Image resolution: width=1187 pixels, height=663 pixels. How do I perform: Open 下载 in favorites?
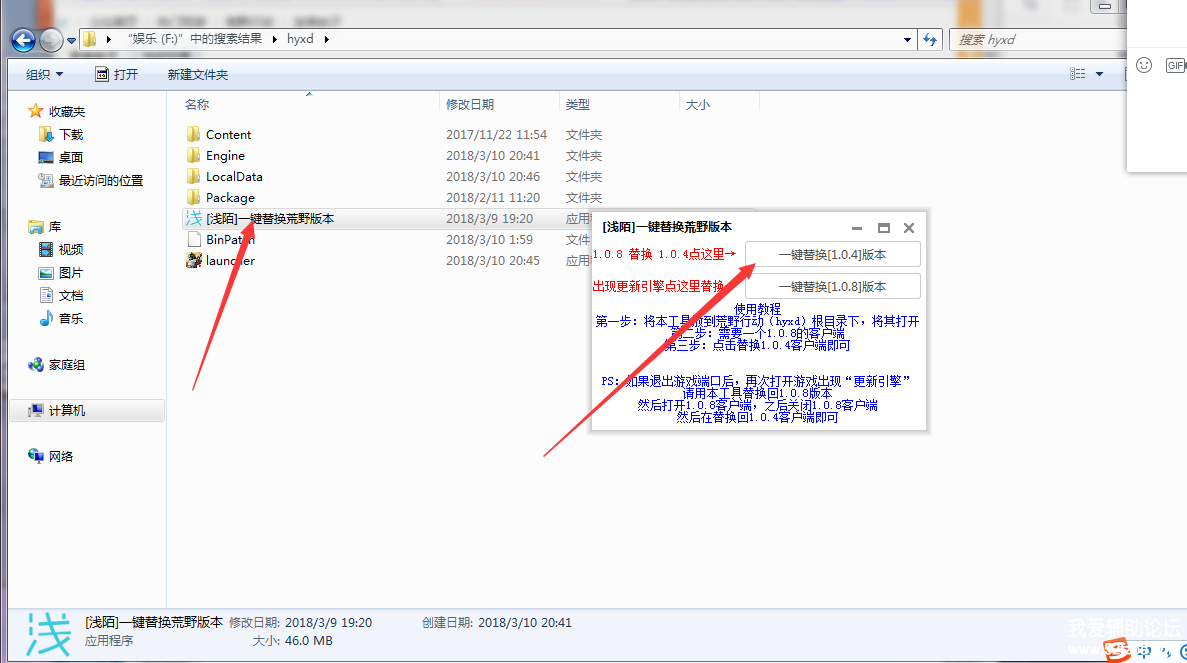click(x=70, y=134)
